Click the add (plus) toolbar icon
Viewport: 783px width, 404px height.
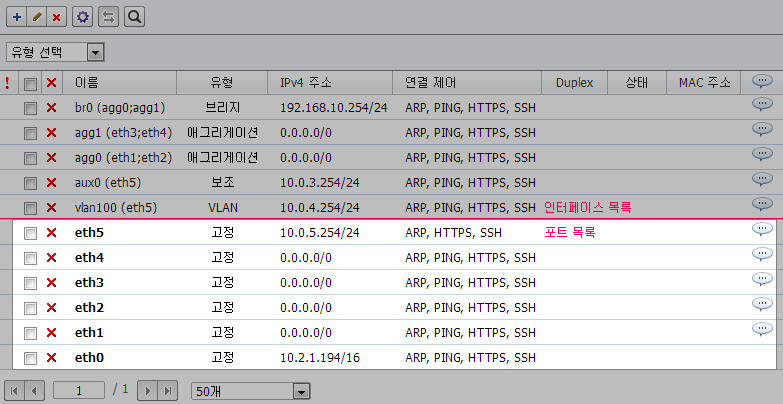(17, 17)
